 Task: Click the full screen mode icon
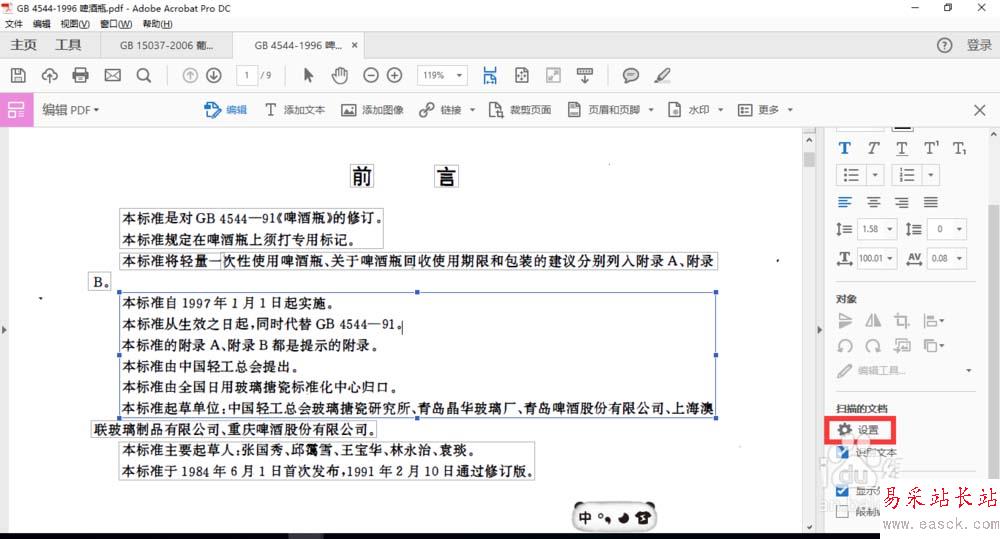pos(553,75)
